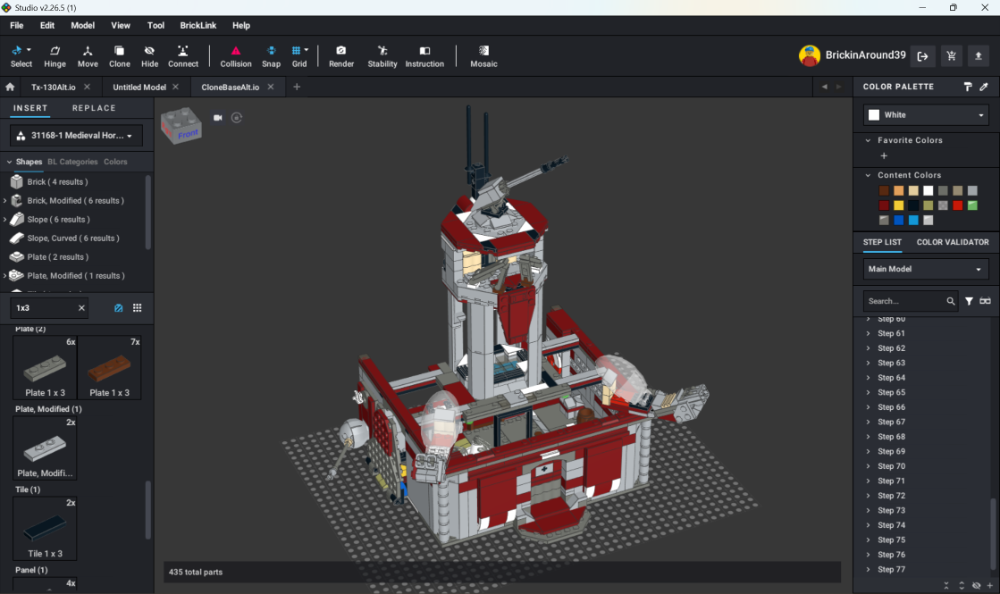Click the viewport reset view icon

(x=237, y=117)
